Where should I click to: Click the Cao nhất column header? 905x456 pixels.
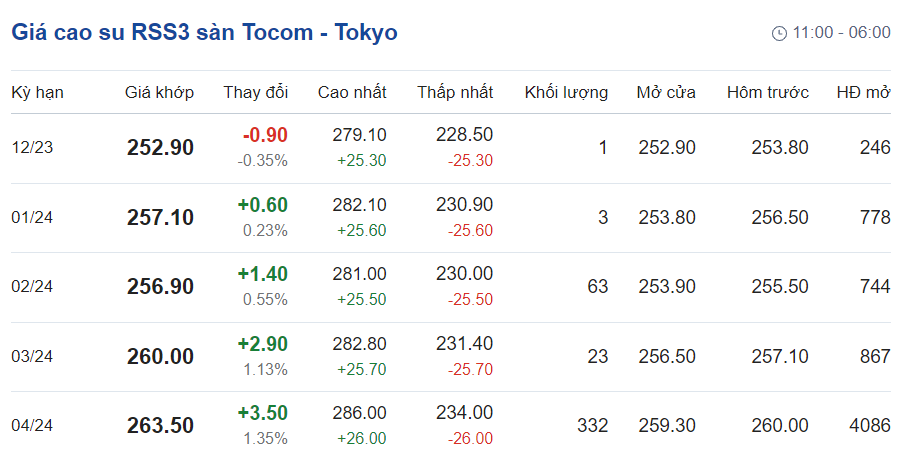[x=352, y=93]
